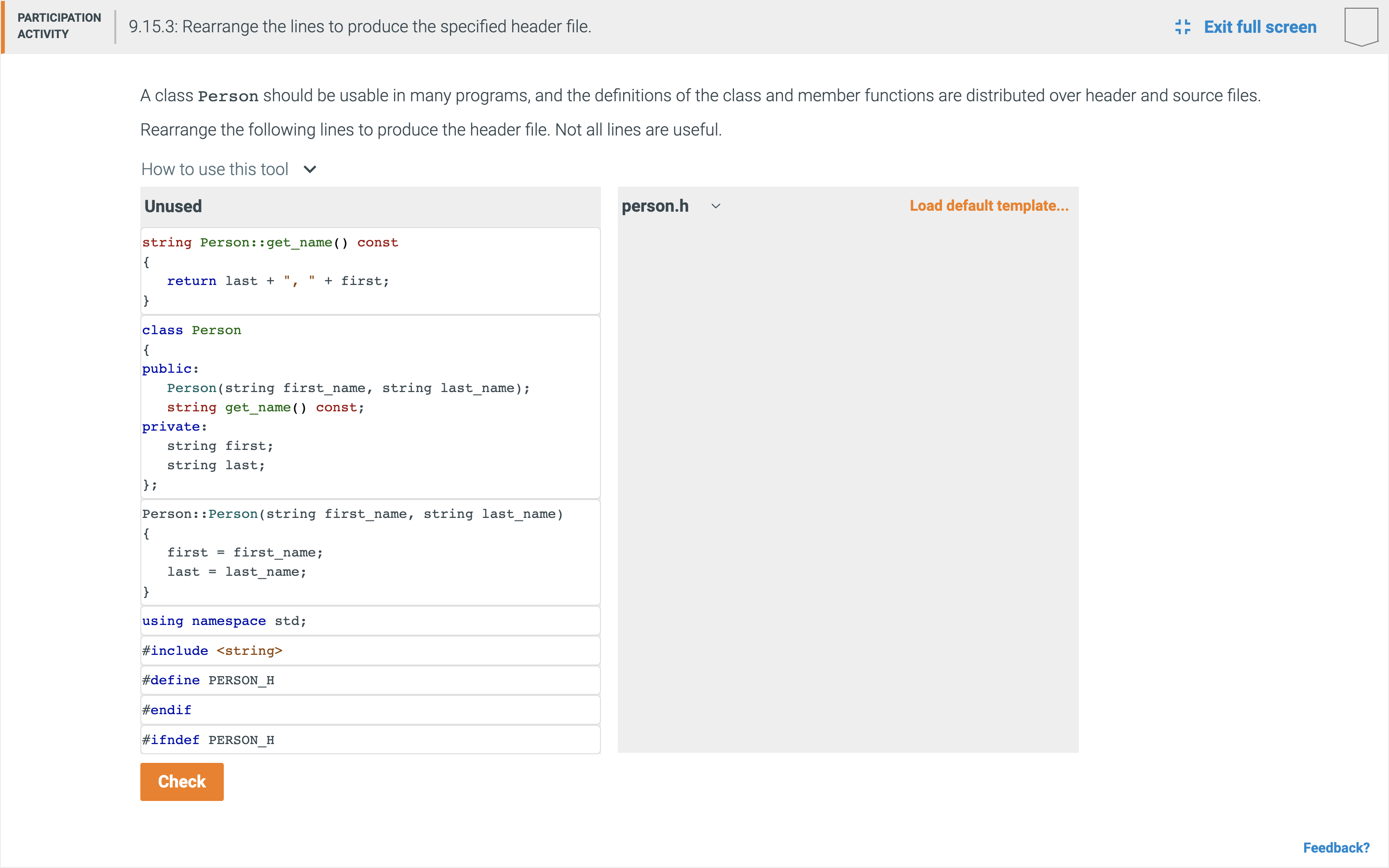Screen dimensions: 1389x868
Task: Expand the "How to use this tool" section
Action: pos(215,169)
